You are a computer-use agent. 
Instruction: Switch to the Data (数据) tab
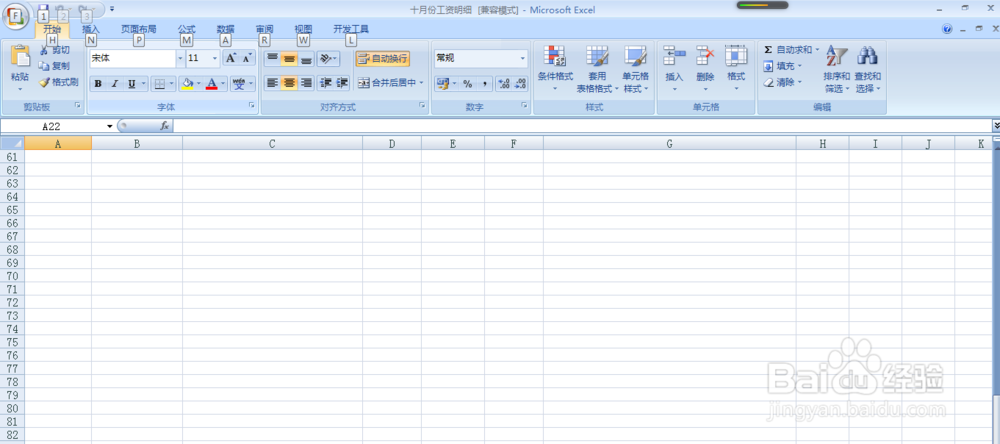click(225, 29)
